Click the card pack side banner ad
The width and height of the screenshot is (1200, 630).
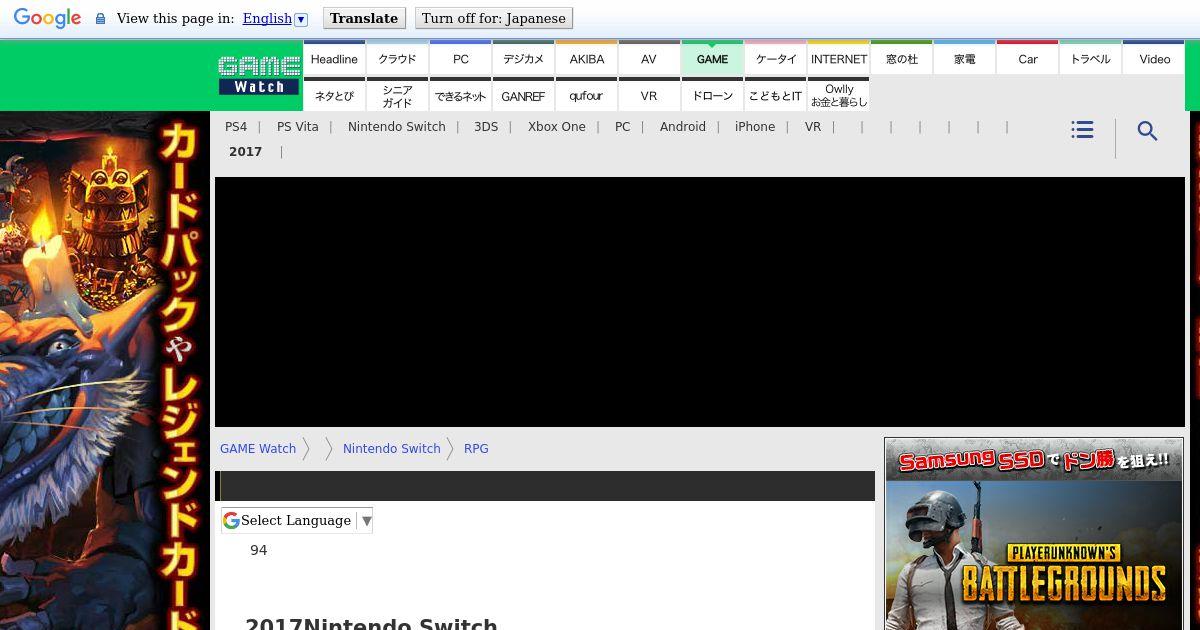click(x=105, y=370)
